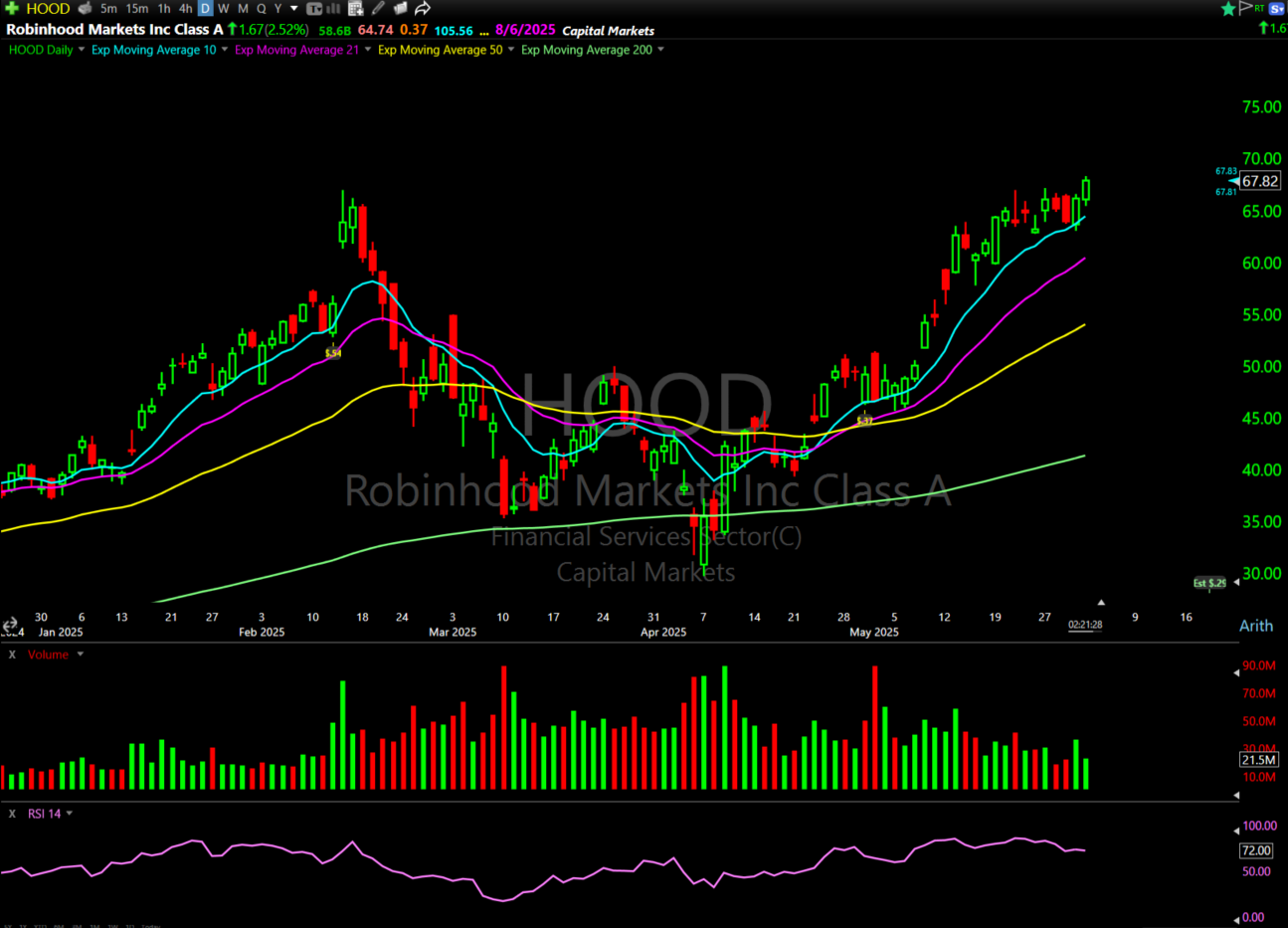The width and height of the screenshot is (1288, 928).
Task: Click the Capital Markets industry label
Action: click(x=609, y=31)
